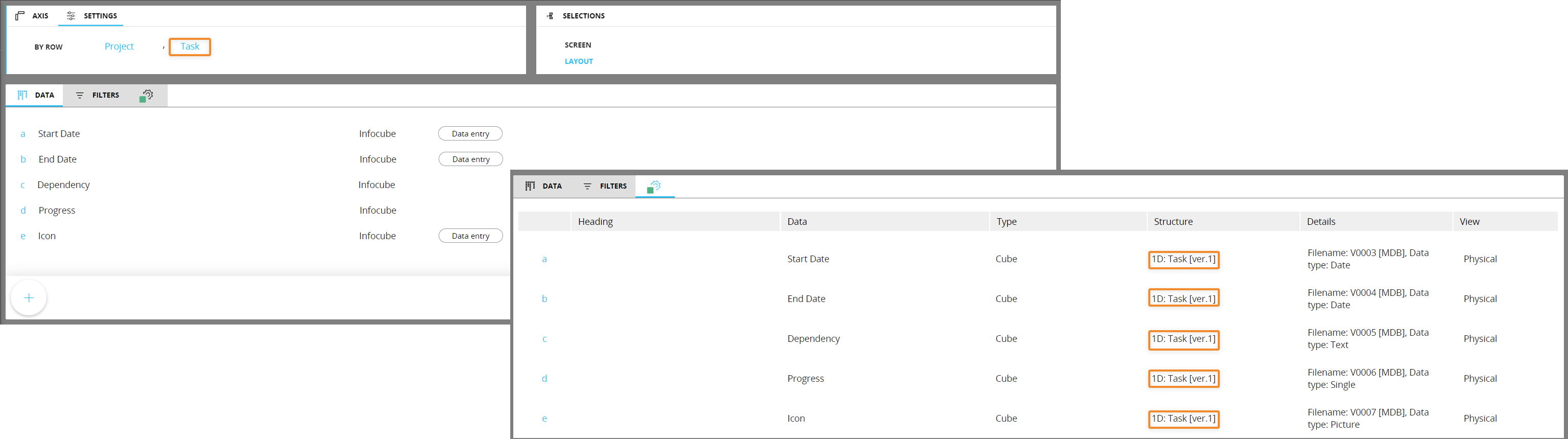Click the active gear tab in right panel

654,187
